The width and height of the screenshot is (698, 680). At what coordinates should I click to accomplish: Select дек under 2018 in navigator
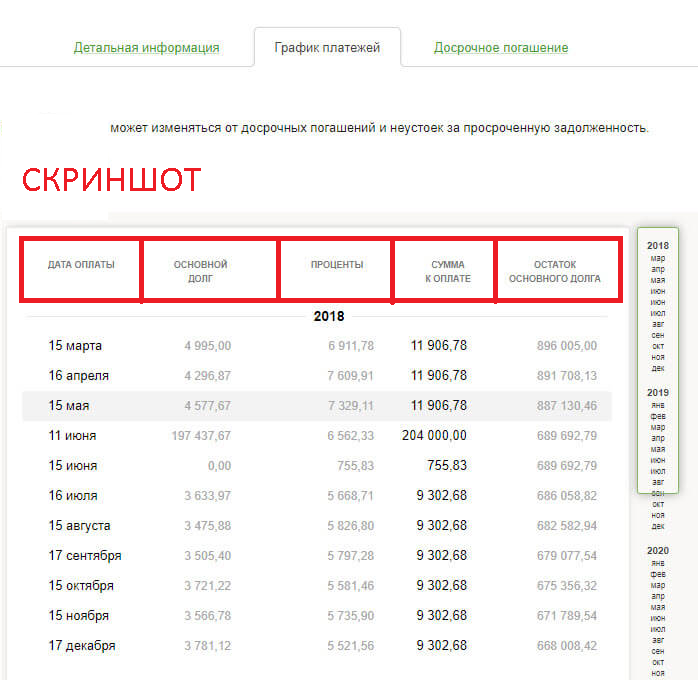click(657, 368)
